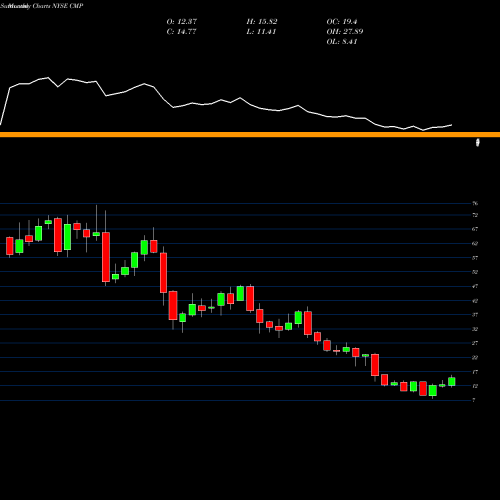
Task: Click the 32 price axis label
Action: (475, 329)
